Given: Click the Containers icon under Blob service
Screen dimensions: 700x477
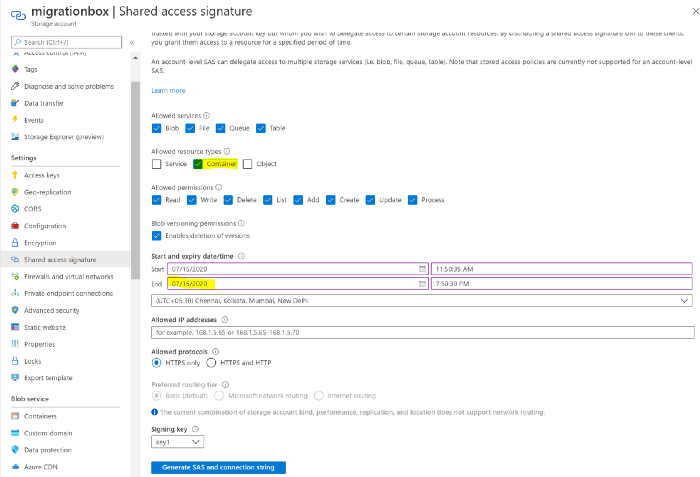Looking at the screenshot, I should 15,416.
